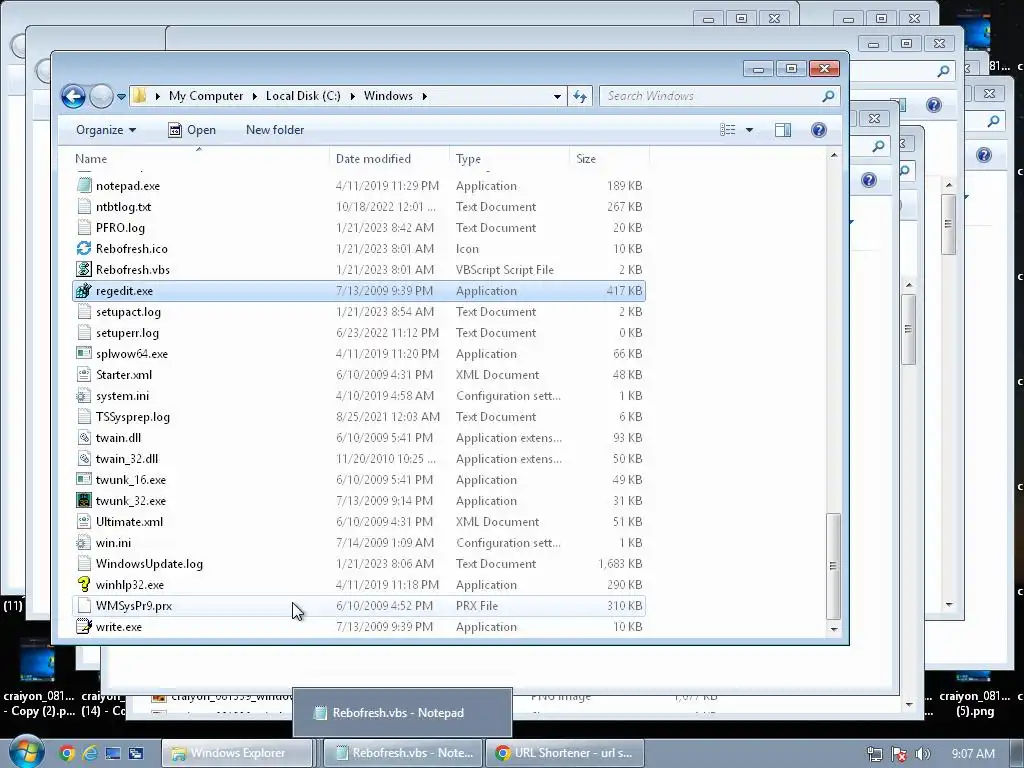
Task: Click the Local Disk (C:) breadcrumb
Action: click(x=303, y=96)
